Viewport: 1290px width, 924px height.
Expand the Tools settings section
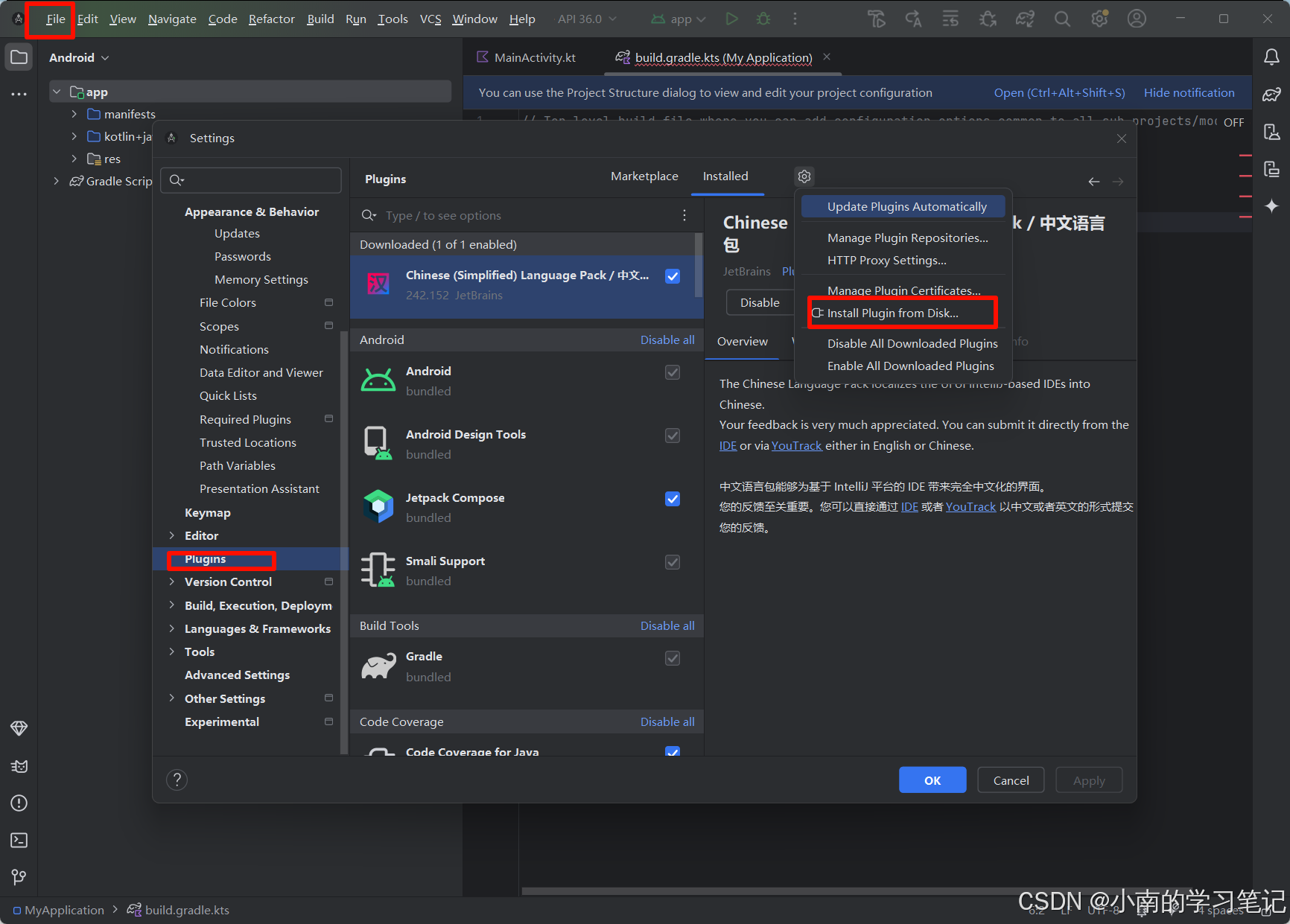[x=172, y=651]
